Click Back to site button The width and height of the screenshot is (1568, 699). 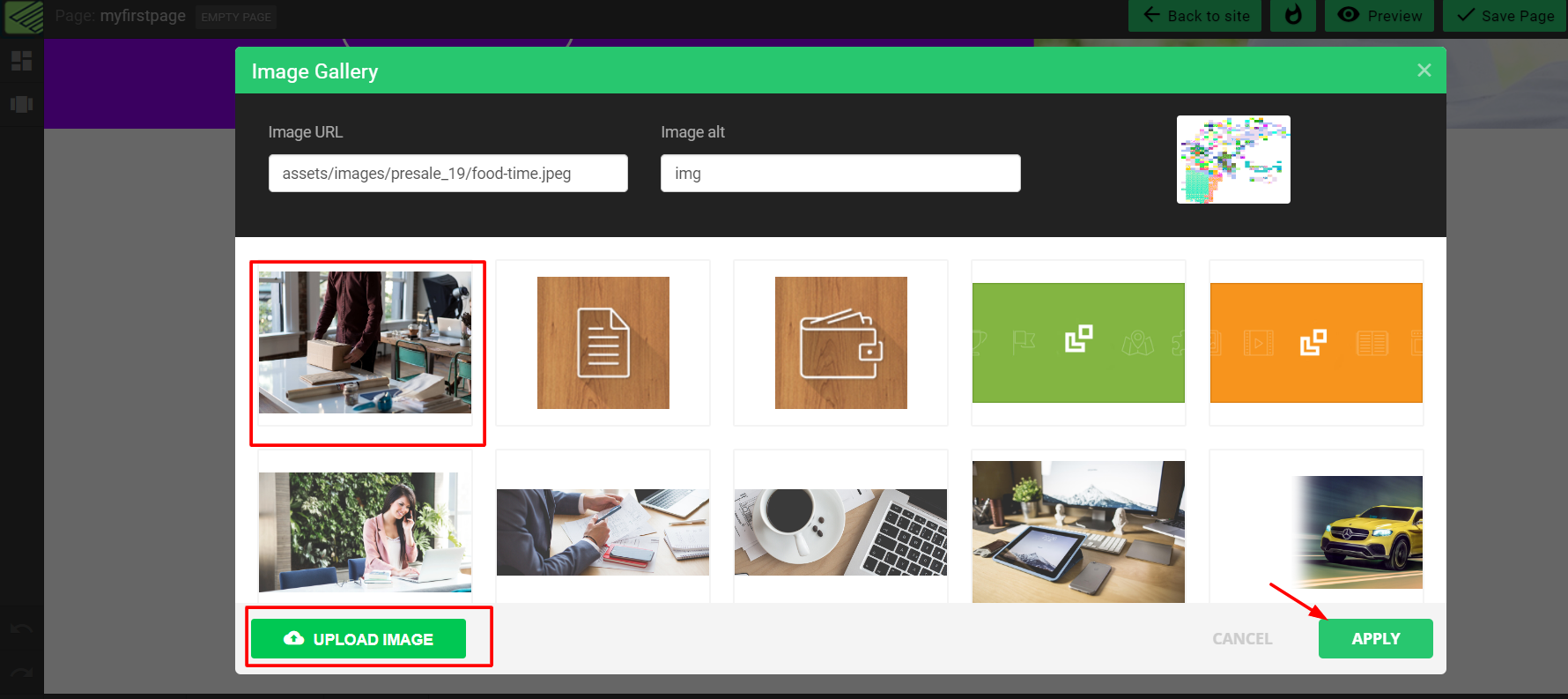1195,16
